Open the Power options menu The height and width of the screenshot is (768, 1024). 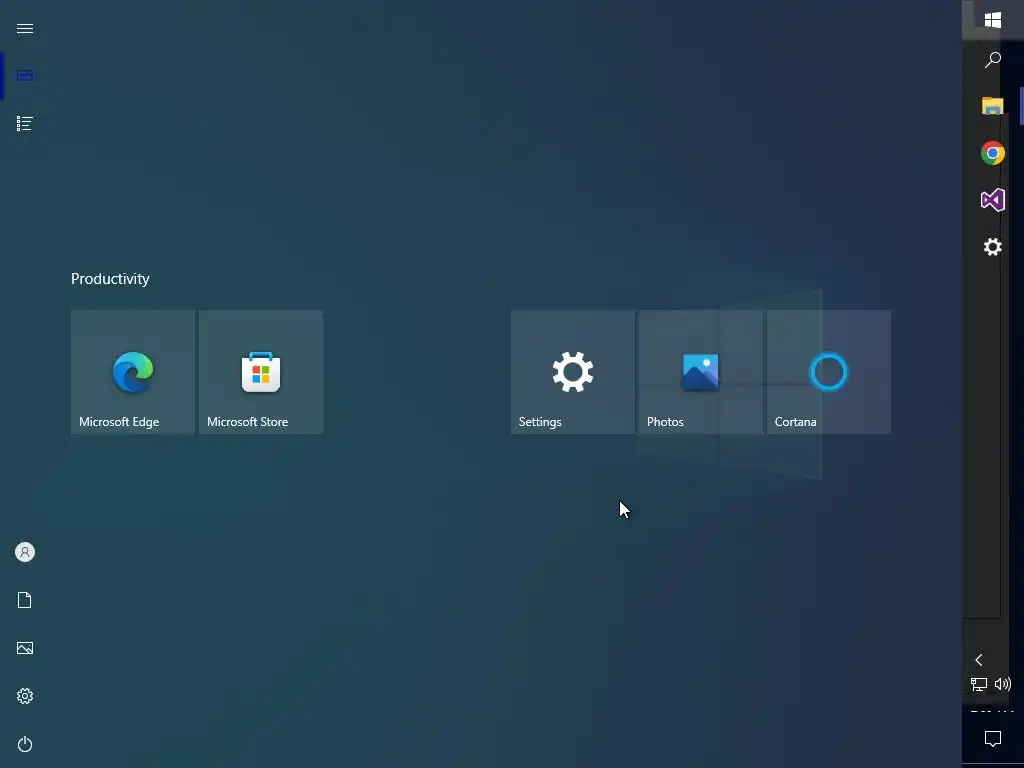pos(25,744)
